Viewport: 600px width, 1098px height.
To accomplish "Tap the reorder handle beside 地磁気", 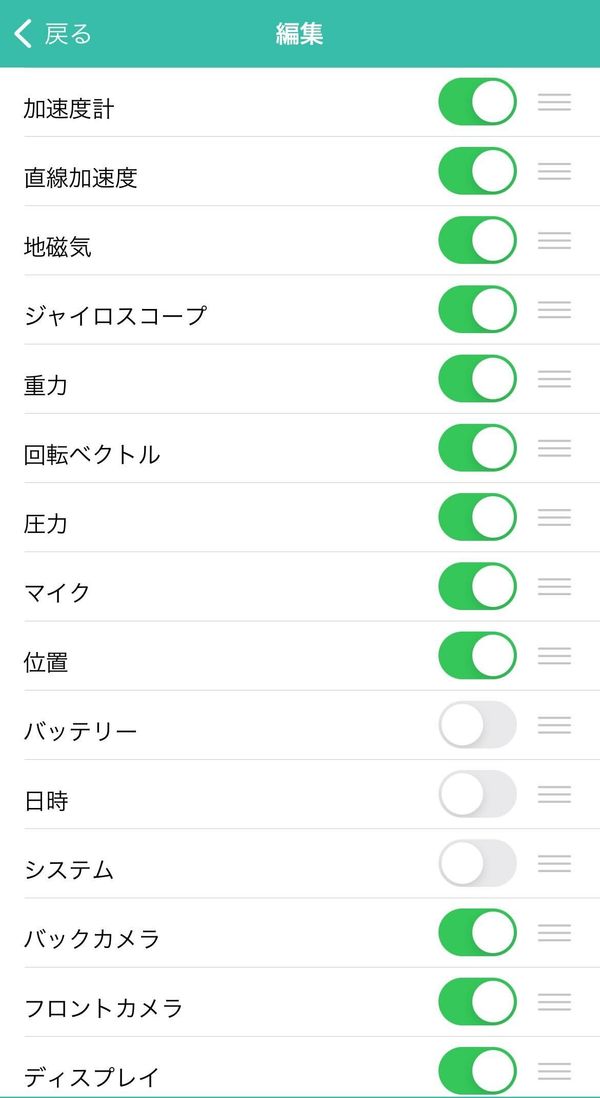I will (x=554, y=241).
